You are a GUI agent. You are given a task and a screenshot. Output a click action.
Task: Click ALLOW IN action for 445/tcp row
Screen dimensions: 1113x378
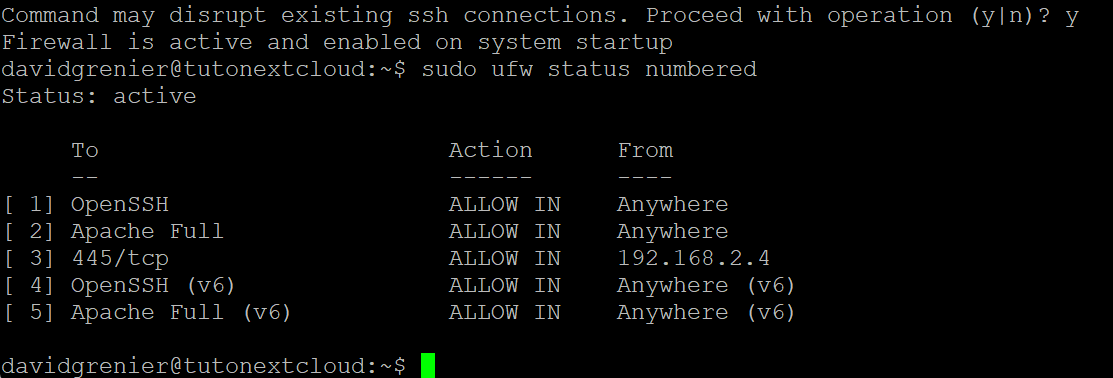click(505, 258)
